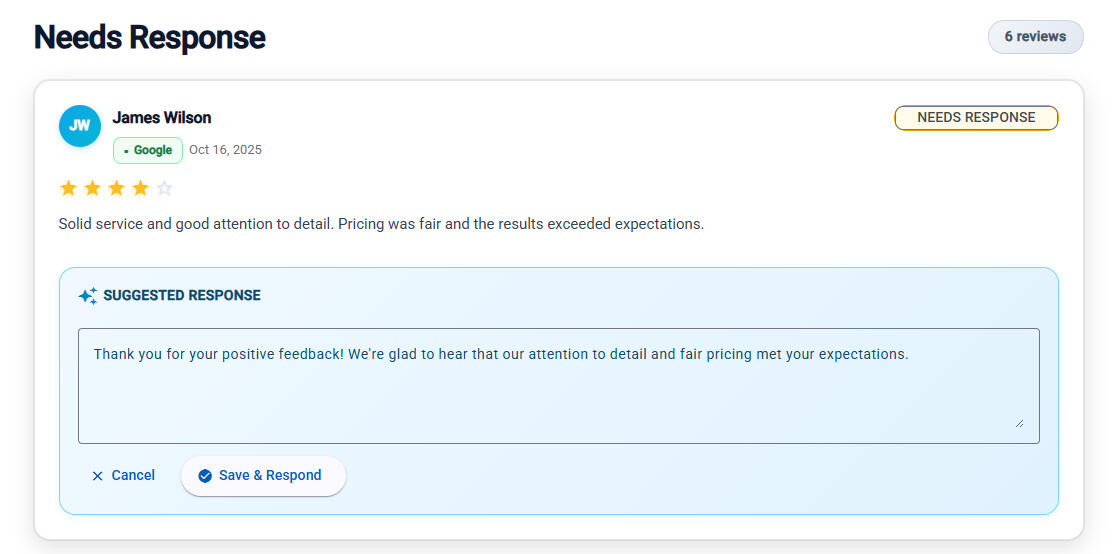Click the JW avatar circle
The height and width of the screenshot is (554, 1114).
point(80,126)
